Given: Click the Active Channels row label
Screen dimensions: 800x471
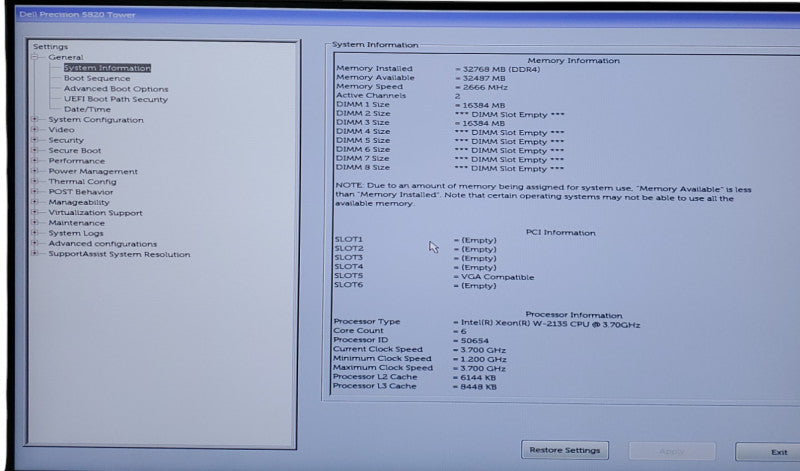Looking at the screenshot, I should click(x=371, y=95).
